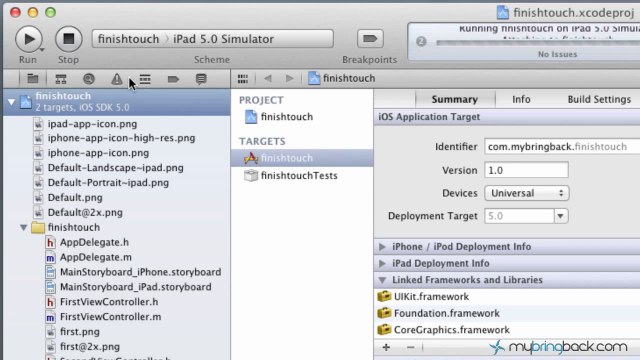Click the Stop button
The height and width of the screenshot is (360, 640).
coord(69,39)
